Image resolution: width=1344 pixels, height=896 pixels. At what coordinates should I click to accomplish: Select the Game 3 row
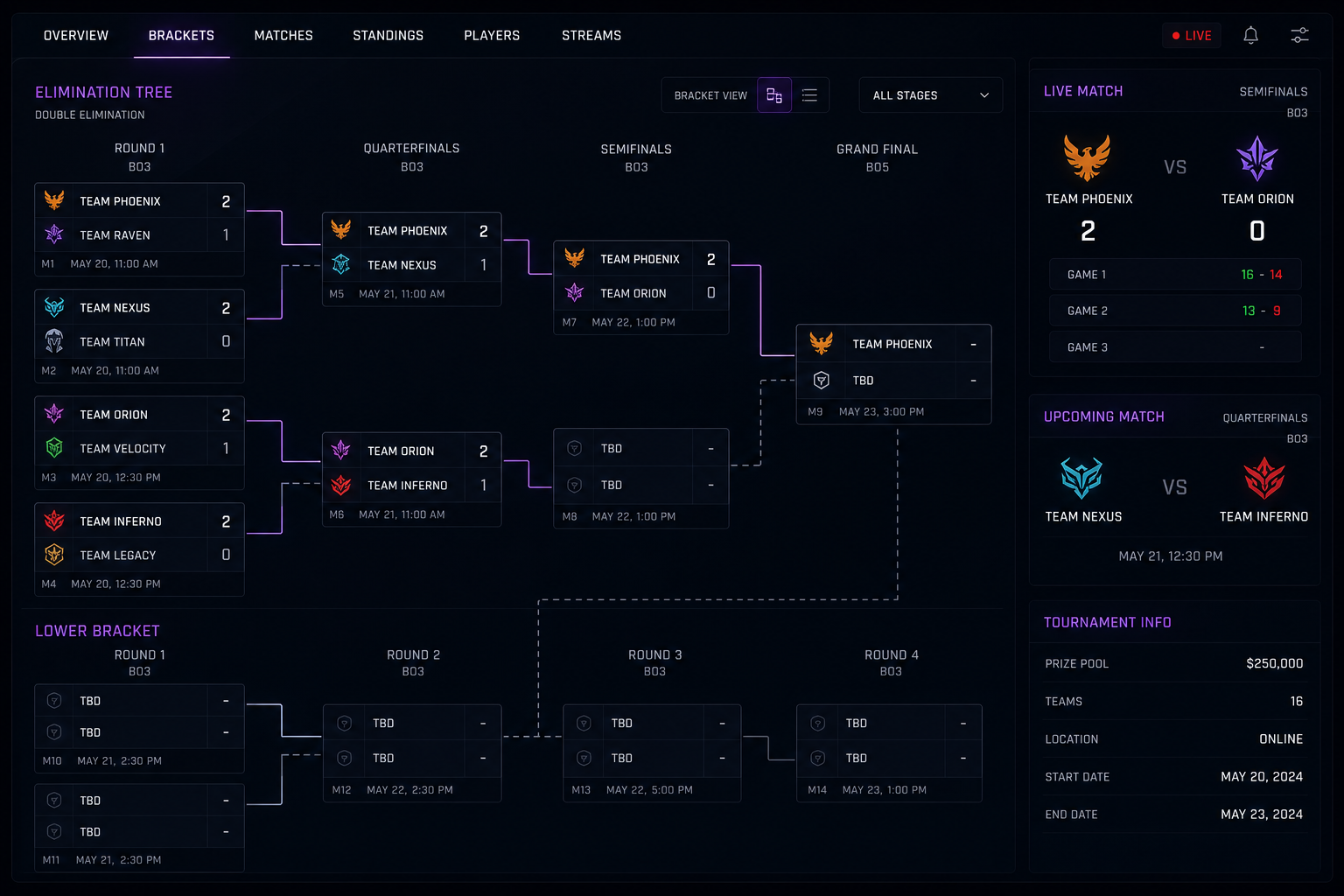1175,347
